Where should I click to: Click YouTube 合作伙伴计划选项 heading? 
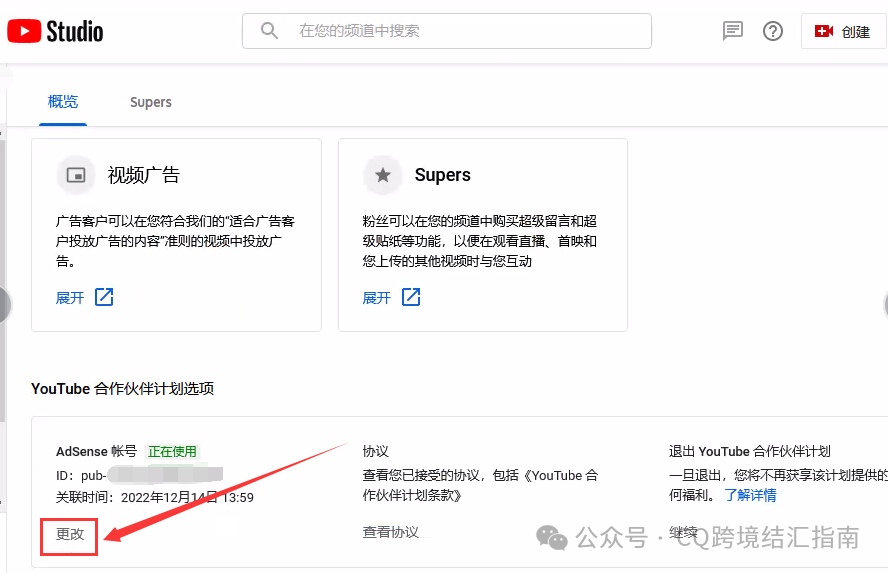point(122,389)
